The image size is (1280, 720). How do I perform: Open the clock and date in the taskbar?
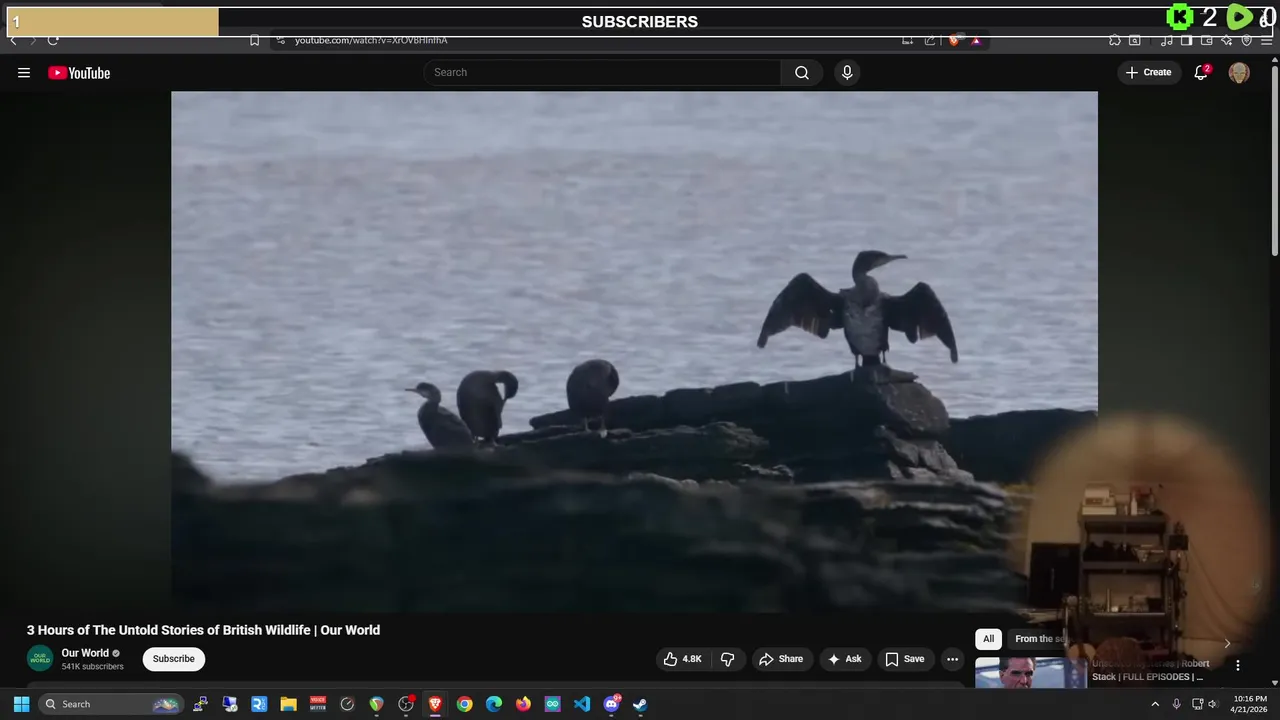pos(1250,704)
